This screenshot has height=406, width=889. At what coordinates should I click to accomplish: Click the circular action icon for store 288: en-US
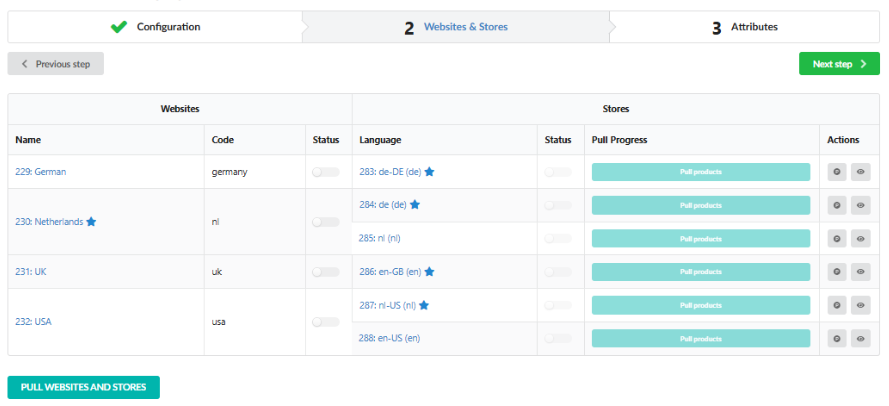pos(836,339)
